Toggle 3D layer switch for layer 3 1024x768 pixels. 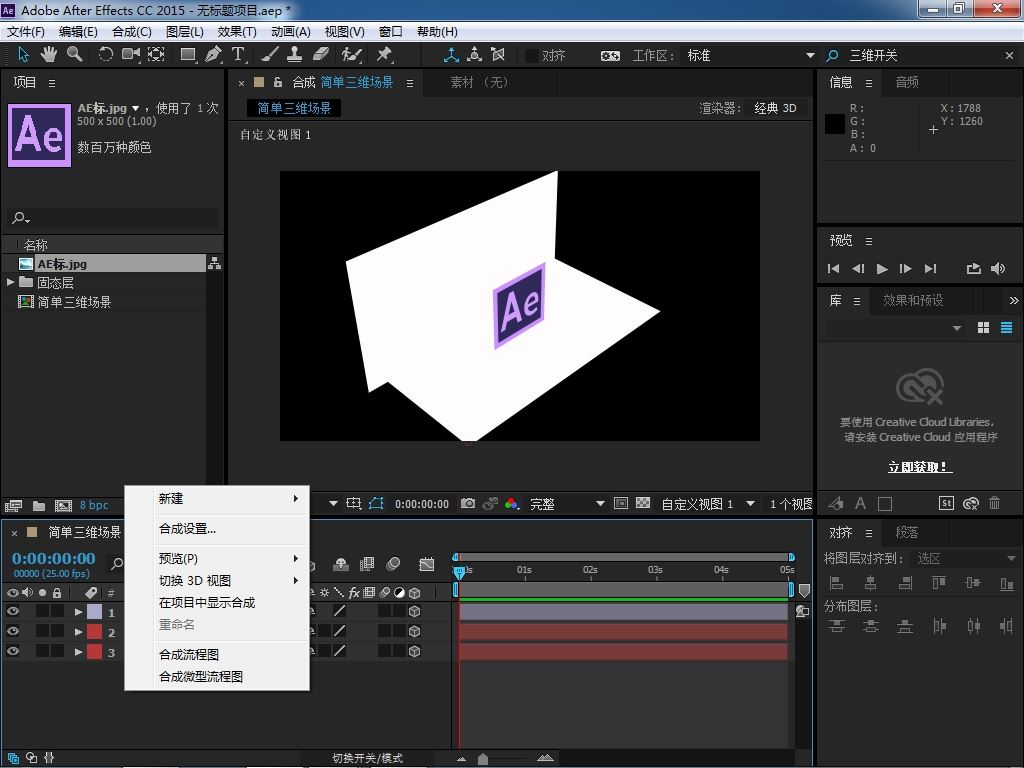[x=414, y=651]
